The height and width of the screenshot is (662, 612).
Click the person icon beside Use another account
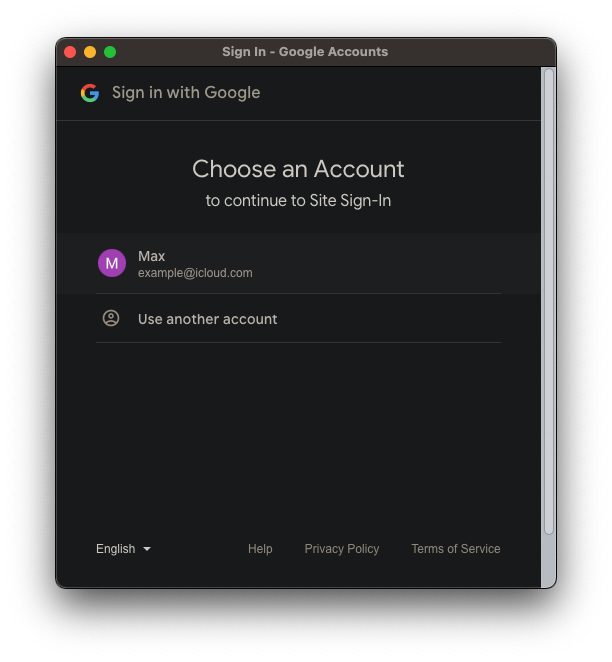coord(111,318)
